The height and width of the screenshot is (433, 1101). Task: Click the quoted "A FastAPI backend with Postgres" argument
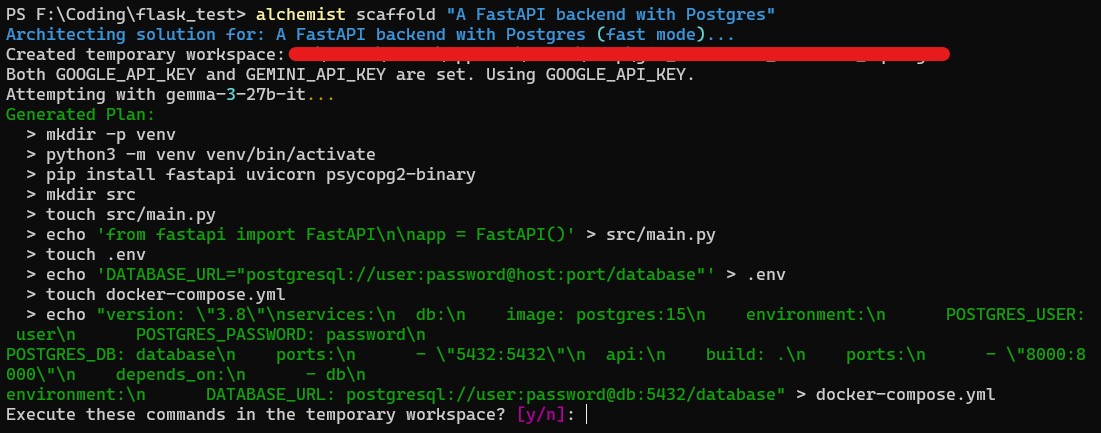[611, 15]
